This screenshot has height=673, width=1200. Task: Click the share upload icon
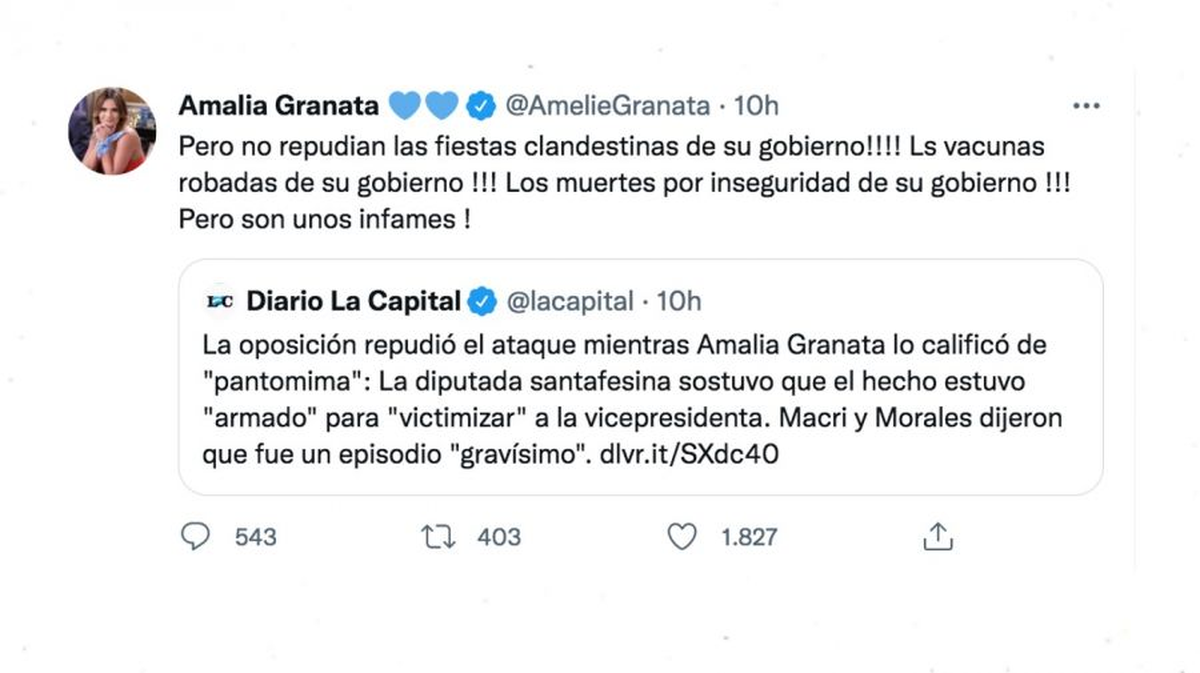pyautogui.click(x=937, y=537)
